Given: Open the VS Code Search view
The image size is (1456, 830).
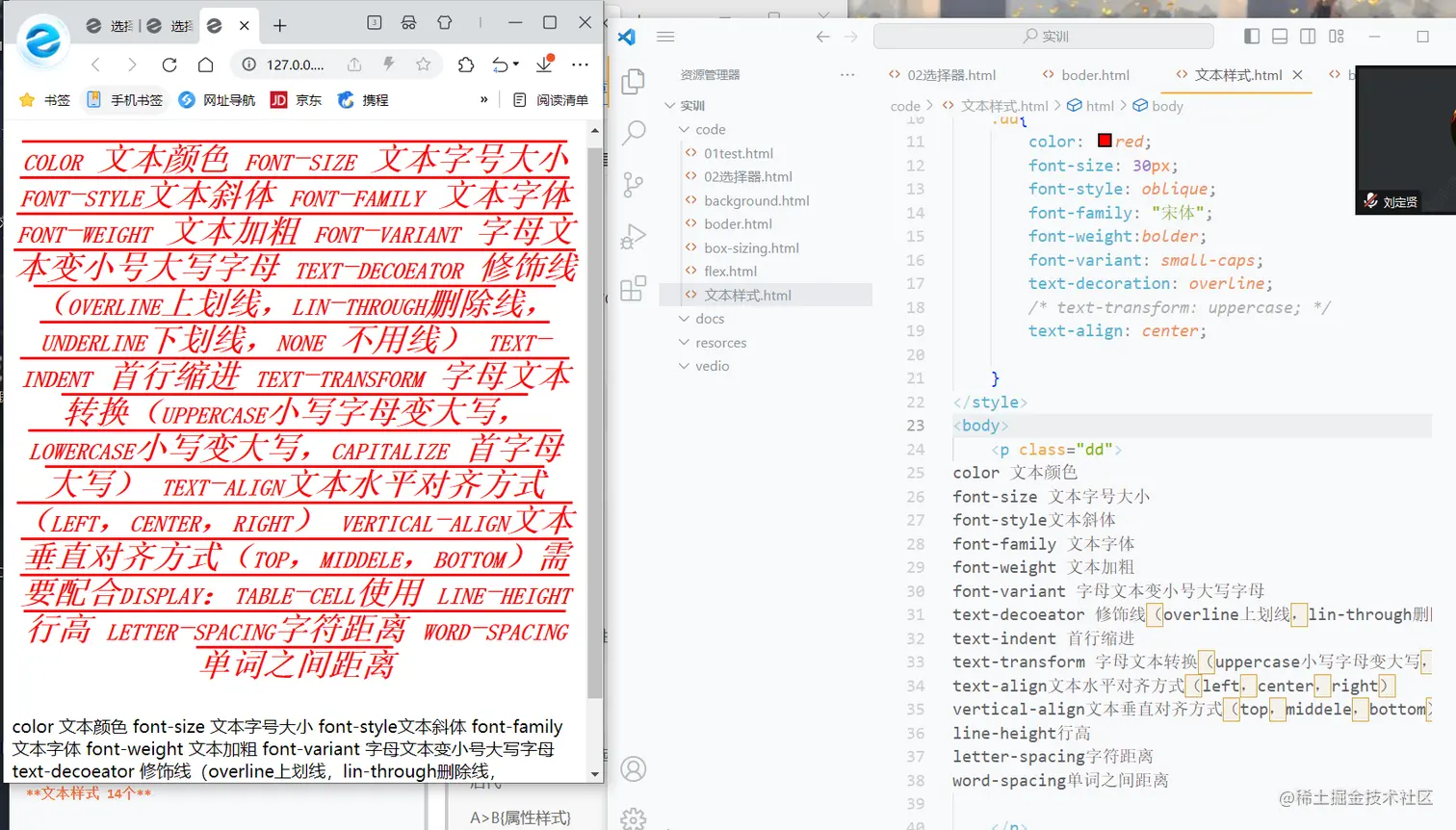Looking at the screenshot, I should [x=633, y=133].
